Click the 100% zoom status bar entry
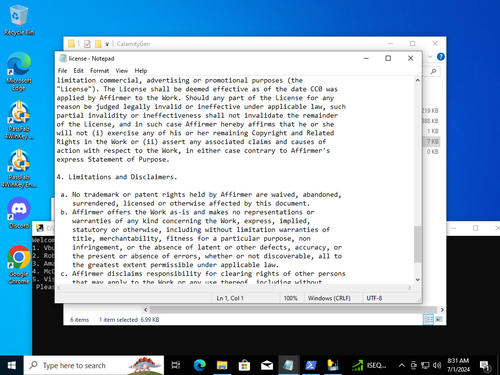Image resolution: width=500 pixels, height=375 pixels. tap(290, 298)
